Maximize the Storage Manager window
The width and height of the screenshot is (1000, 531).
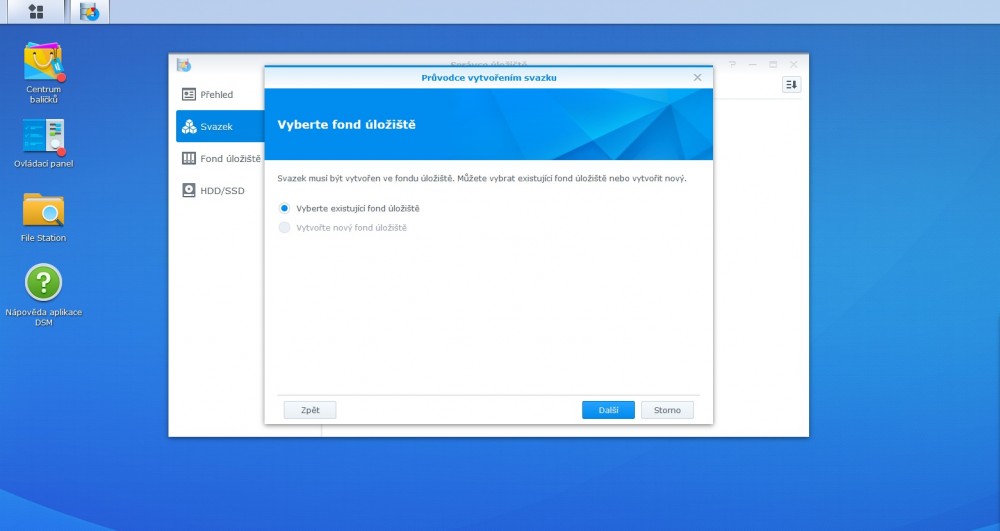click(773, 64)
